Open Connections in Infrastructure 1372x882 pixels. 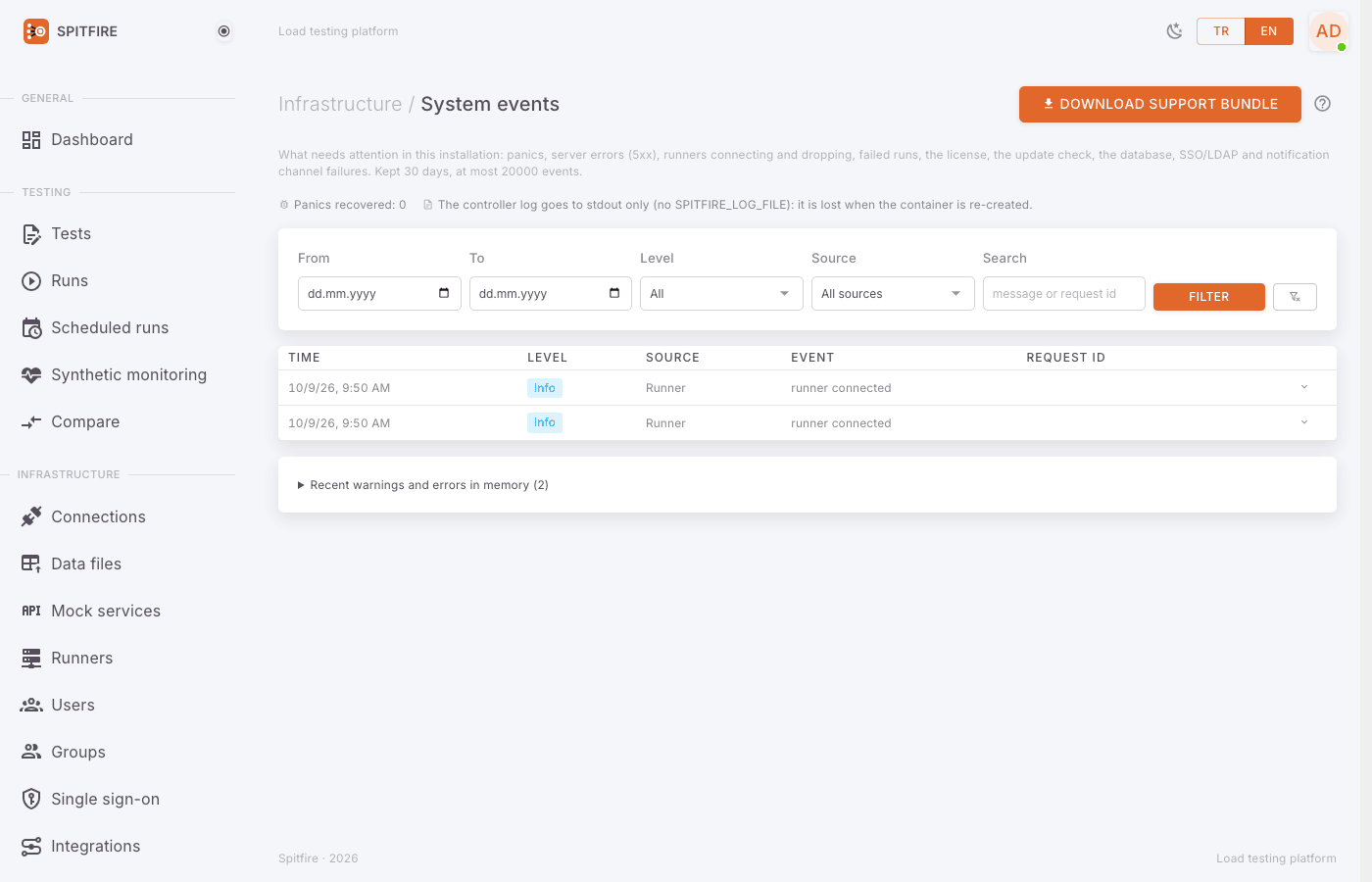tap(98, 516)
